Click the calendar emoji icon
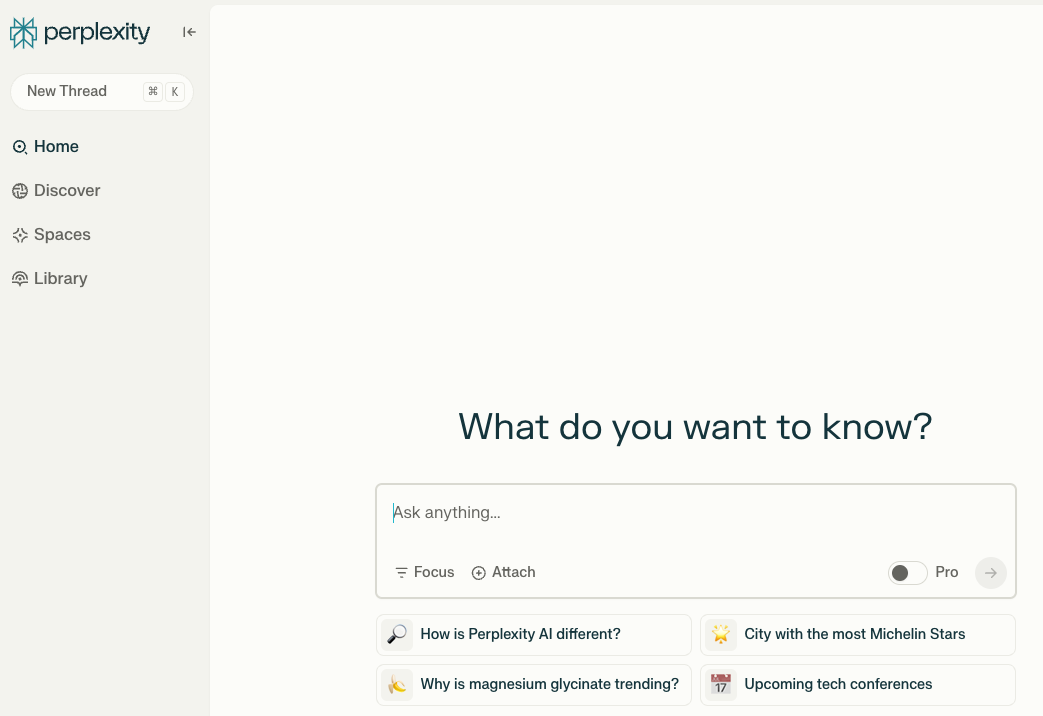1043x716 pixels. click(x=721, y=685)
